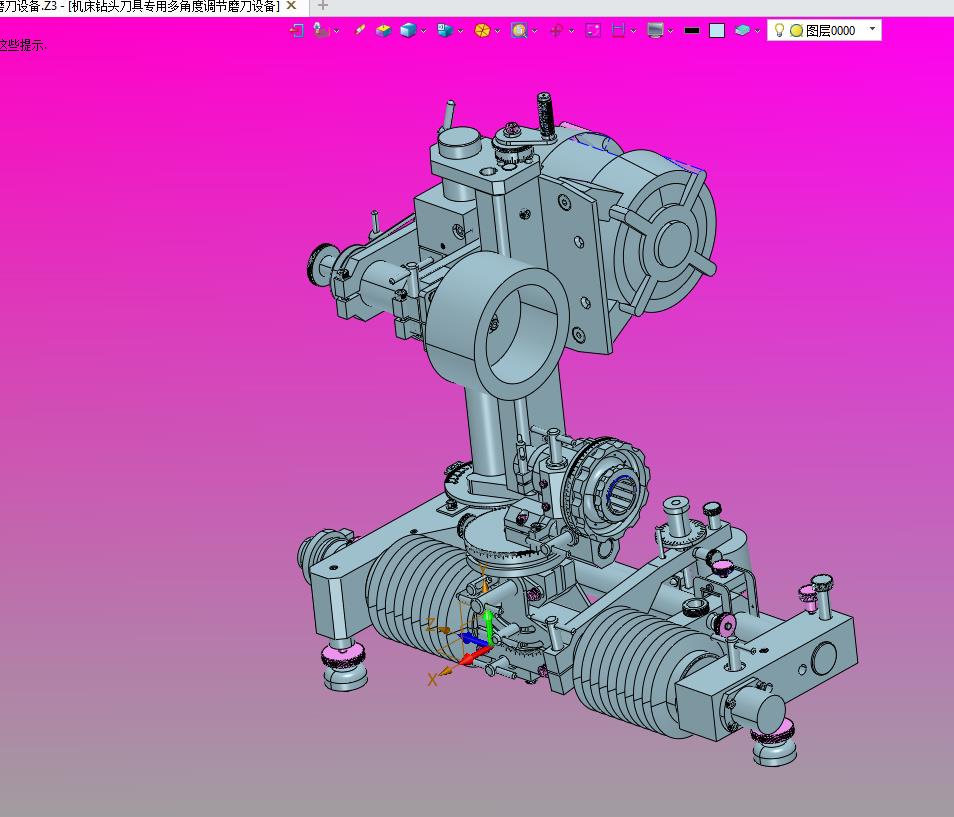Open dropdown beside the orange circle icon
This screenshot has height=817, width=954.
[498, 31]
